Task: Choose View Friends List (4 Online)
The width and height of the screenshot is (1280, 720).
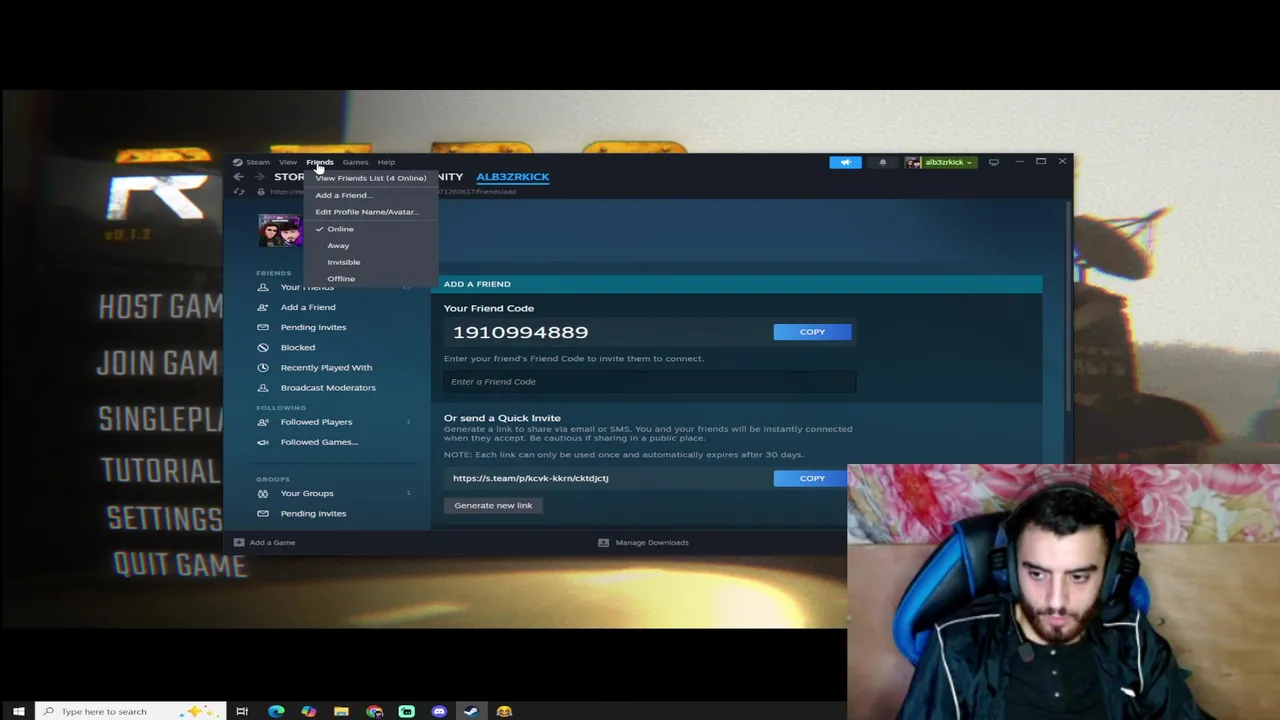Action: pyautogui.click(x=370, y=178)
